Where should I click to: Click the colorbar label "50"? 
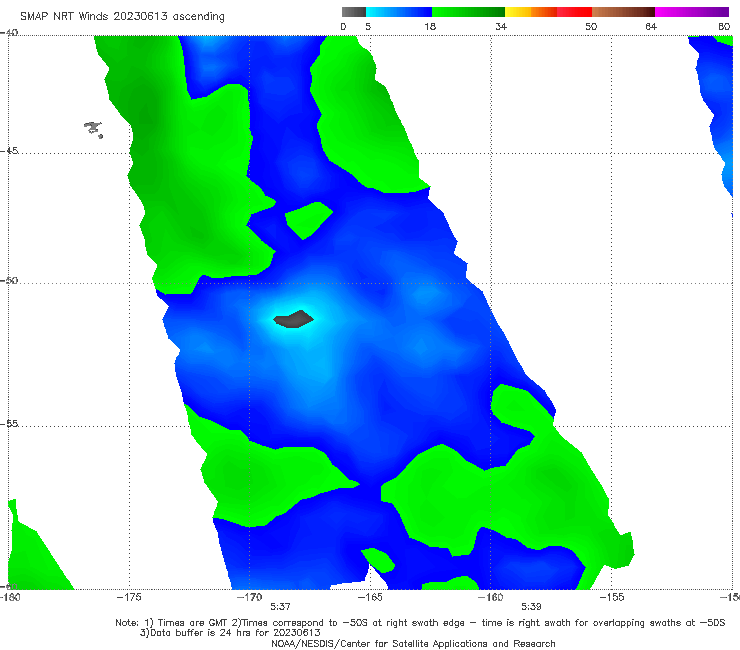point(591,26)
